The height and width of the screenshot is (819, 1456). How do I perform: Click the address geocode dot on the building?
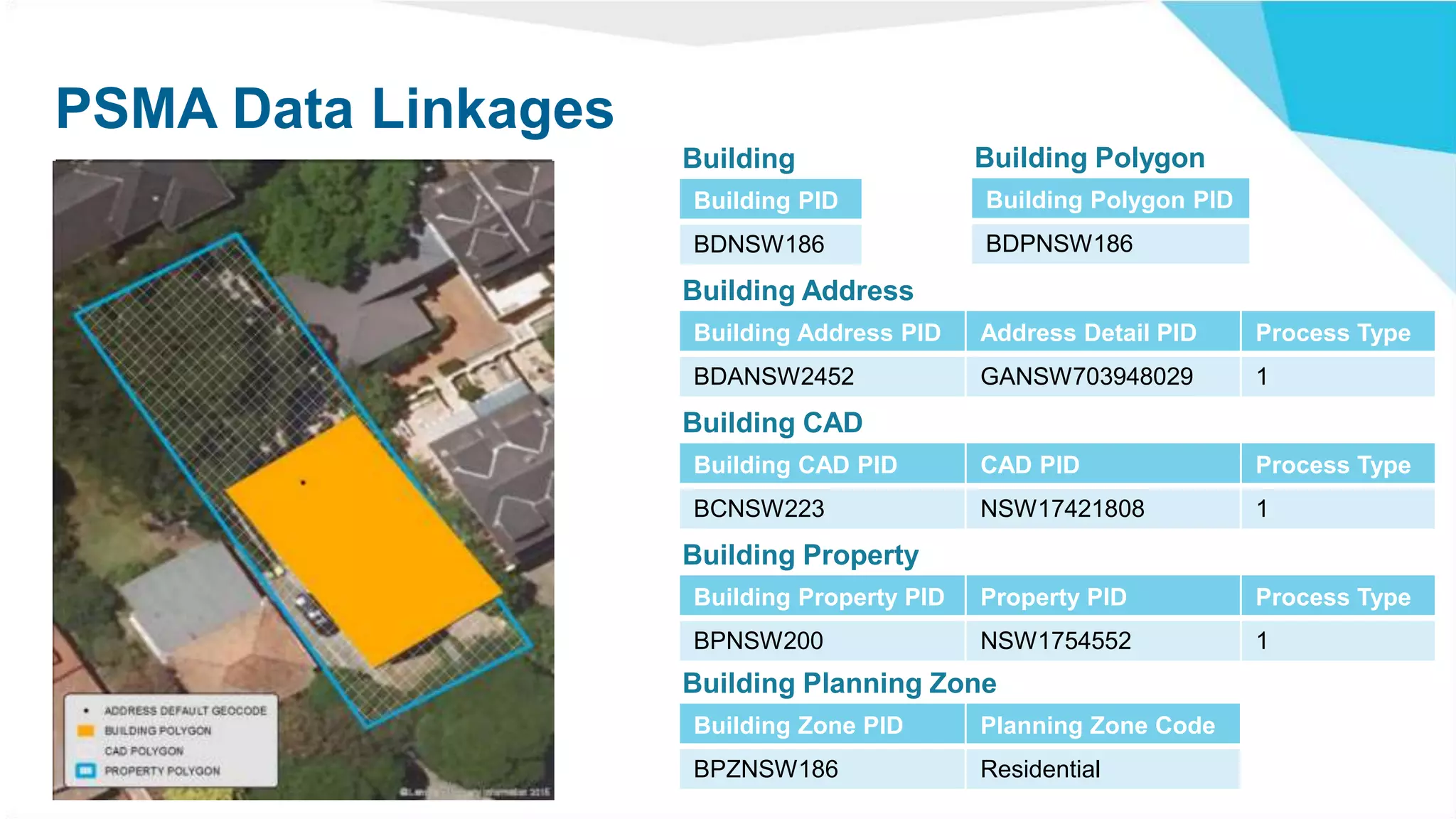point(303,483)
